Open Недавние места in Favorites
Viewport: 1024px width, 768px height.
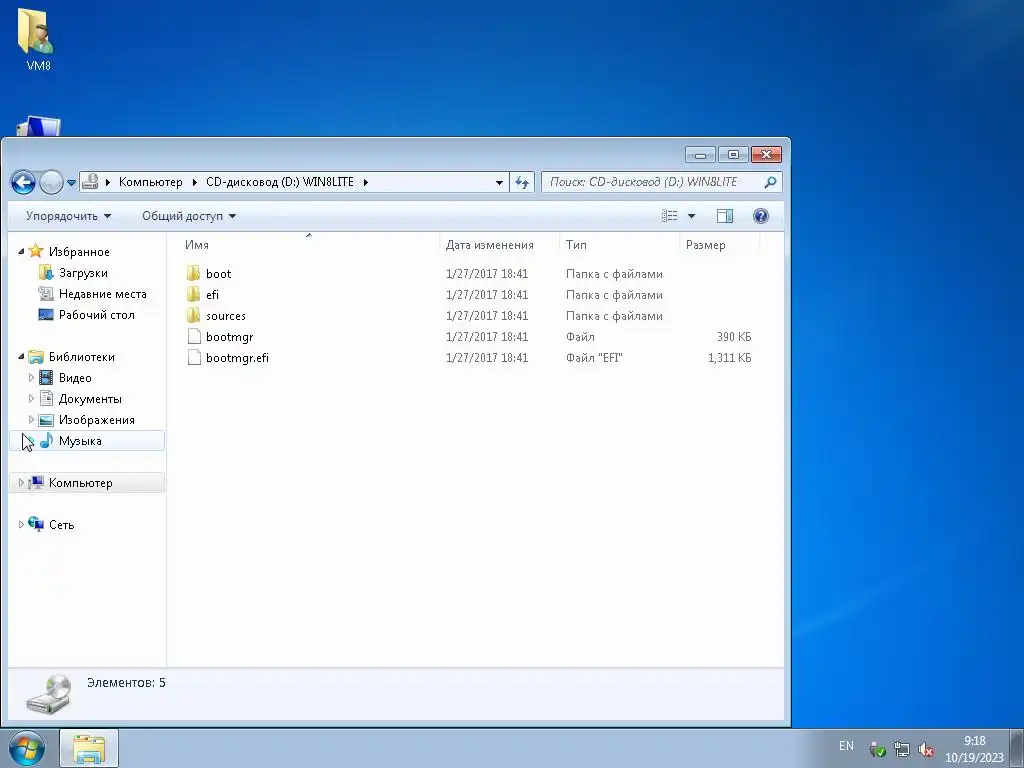(x=103, y=294)
